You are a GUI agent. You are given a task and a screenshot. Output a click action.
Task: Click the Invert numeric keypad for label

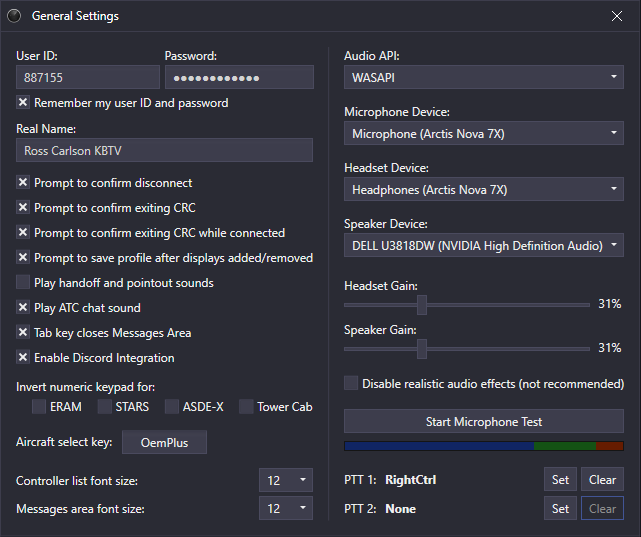click(x=85, y=387)
